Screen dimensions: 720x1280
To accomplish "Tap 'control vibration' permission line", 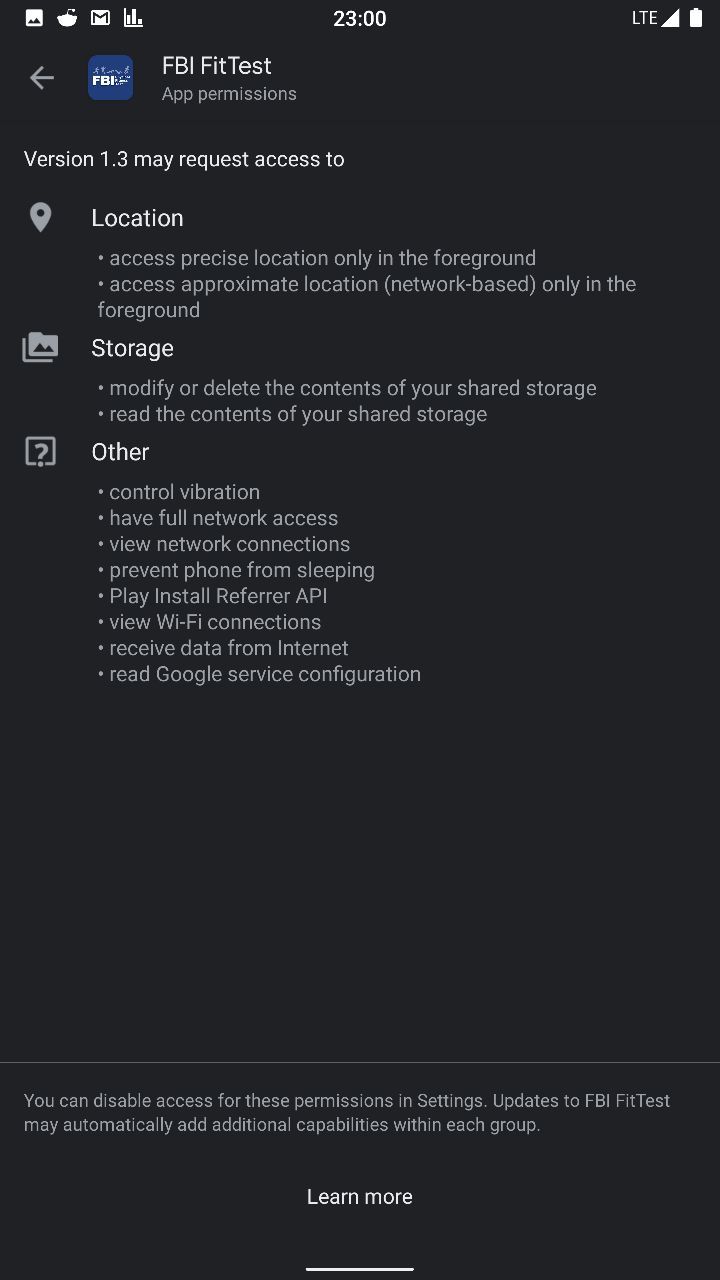I will (178, 492).
